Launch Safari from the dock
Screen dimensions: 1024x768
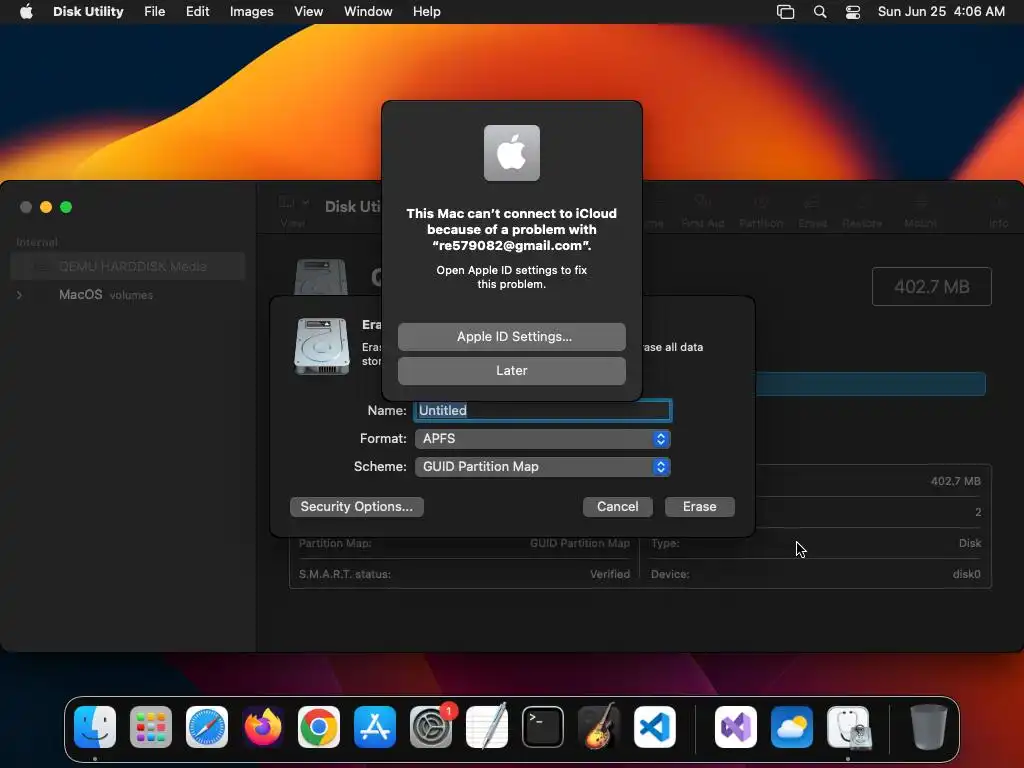(x=207, y=727)
